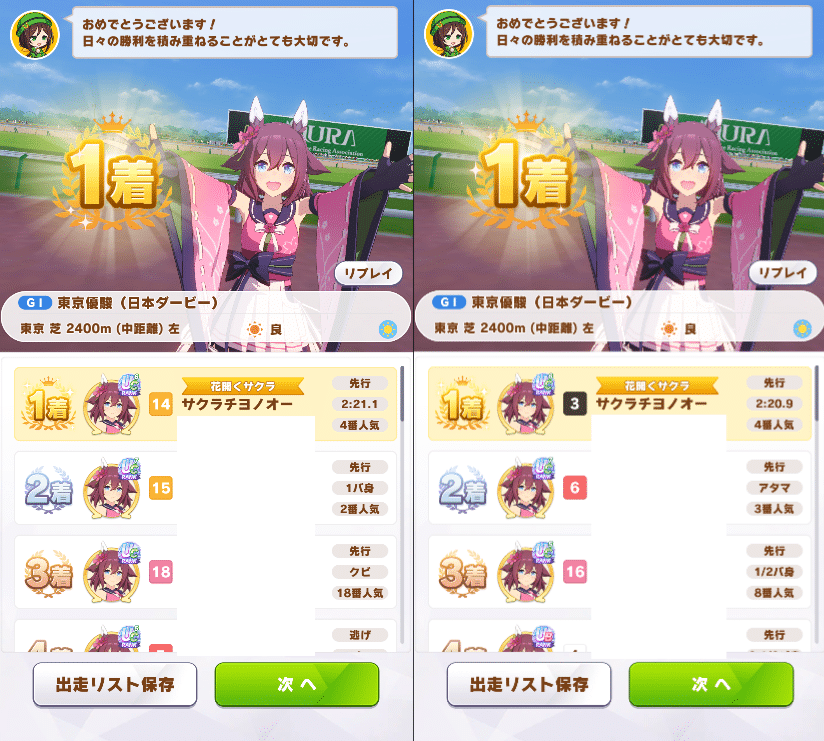Click the blue sun icon at the edge of the right info bar
824x741 pixels.
coord(802,329)
